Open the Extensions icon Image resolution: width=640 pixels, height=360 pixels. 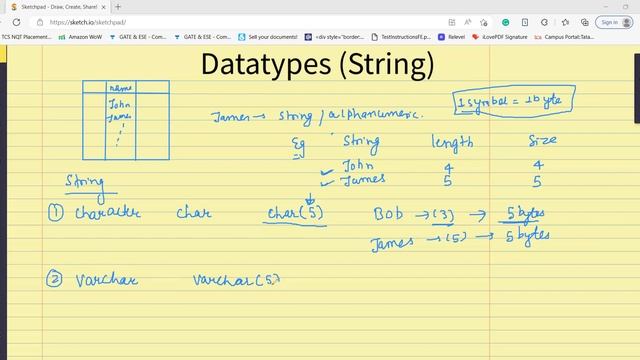tap(544, 22)
